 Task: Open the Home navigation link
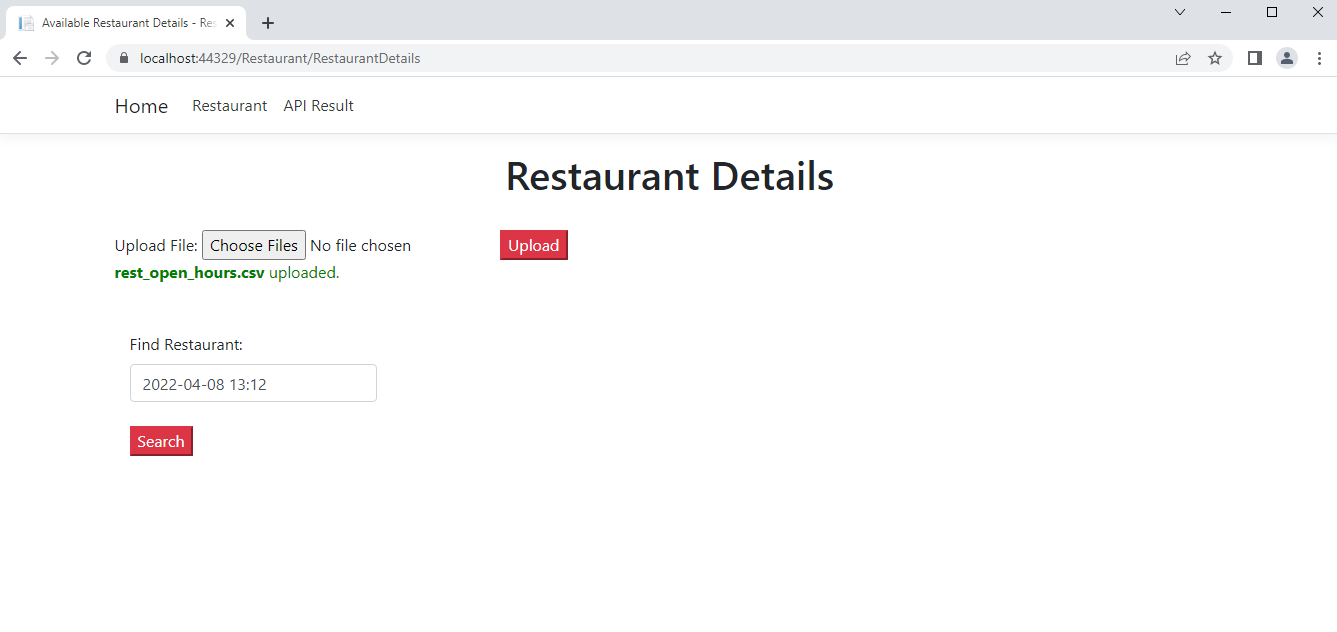141,106
